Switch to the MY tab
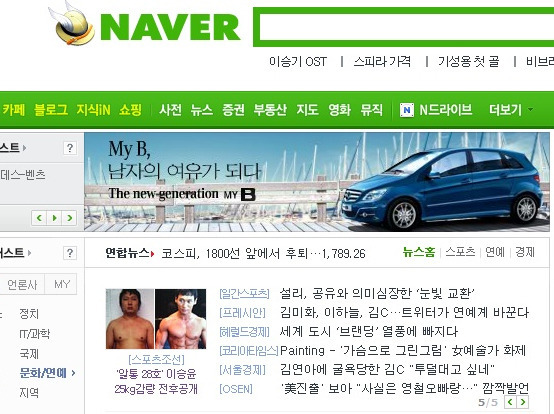The image size is (554, 414). click(61, 284)
